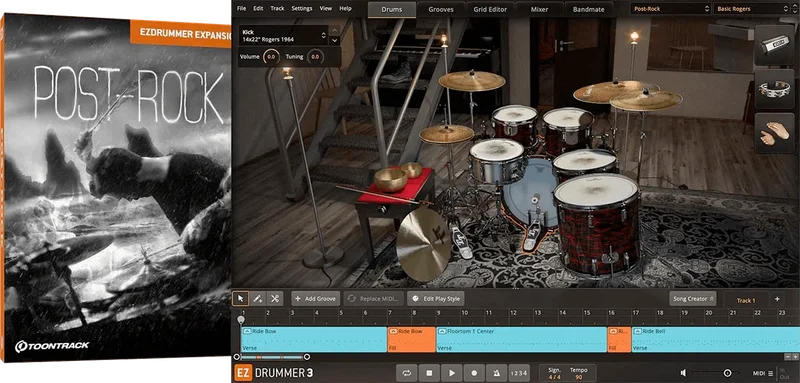Open the hand claps percussion thumbnail
This screenshot has width=800, height=383.
pos(774,133)
